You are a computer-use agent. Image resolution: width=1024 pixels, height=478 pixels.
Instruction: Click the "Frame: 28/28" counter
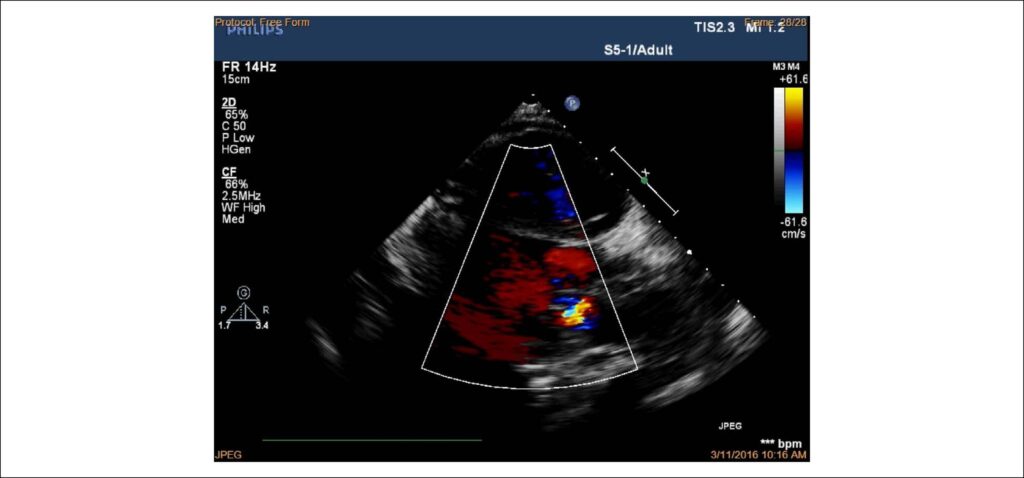pos(776,22)
